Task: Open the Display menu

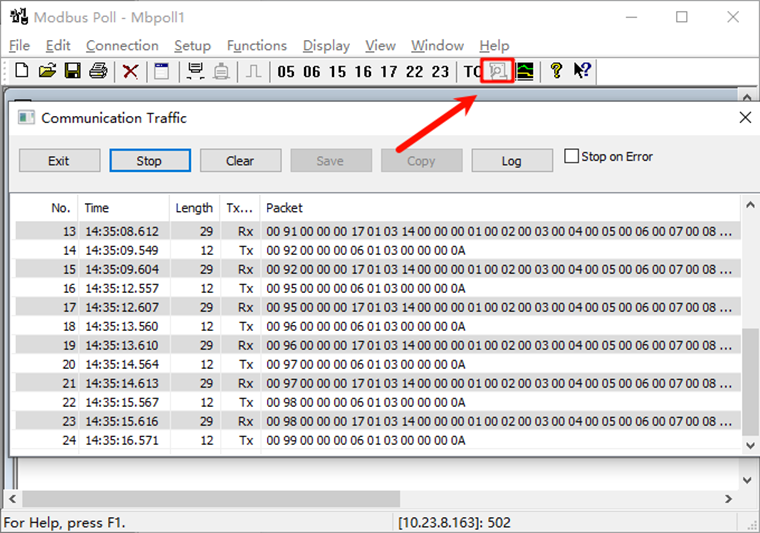Action: (x=326, y=46)
